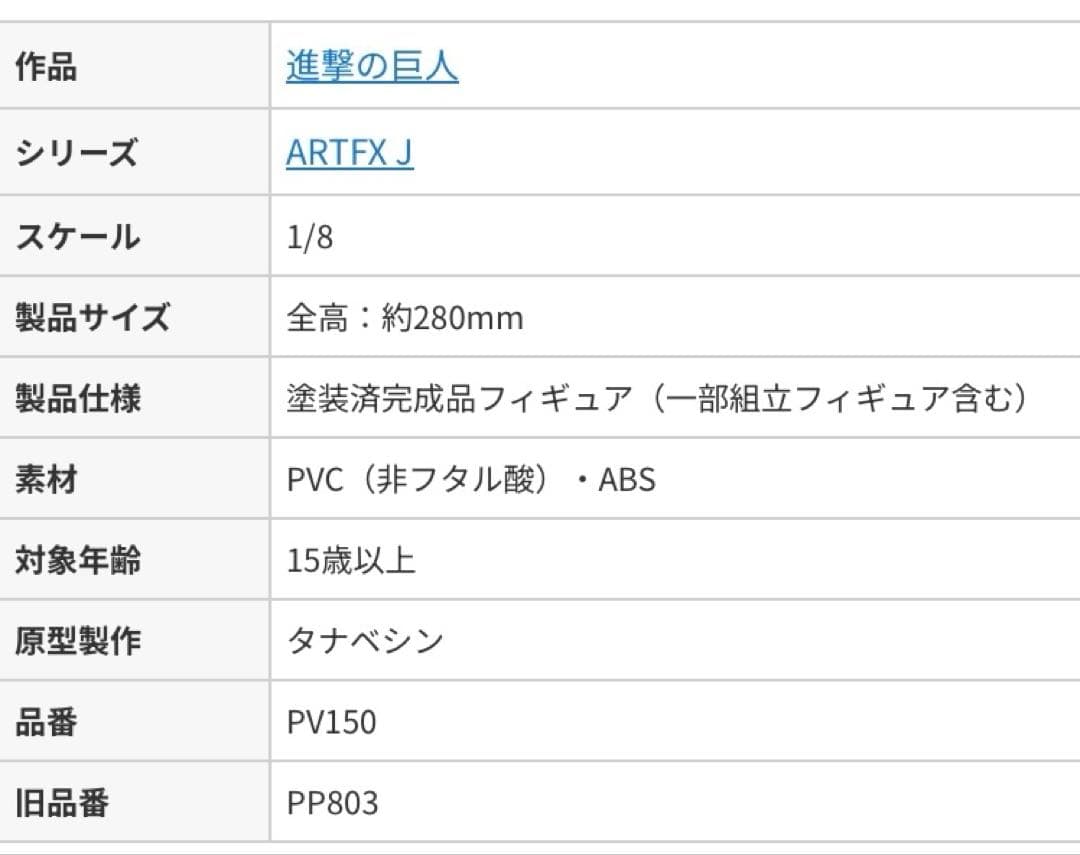
Task: Select the 塗装済完成品フィギュア specification text
Action: (x=657, y=399)
